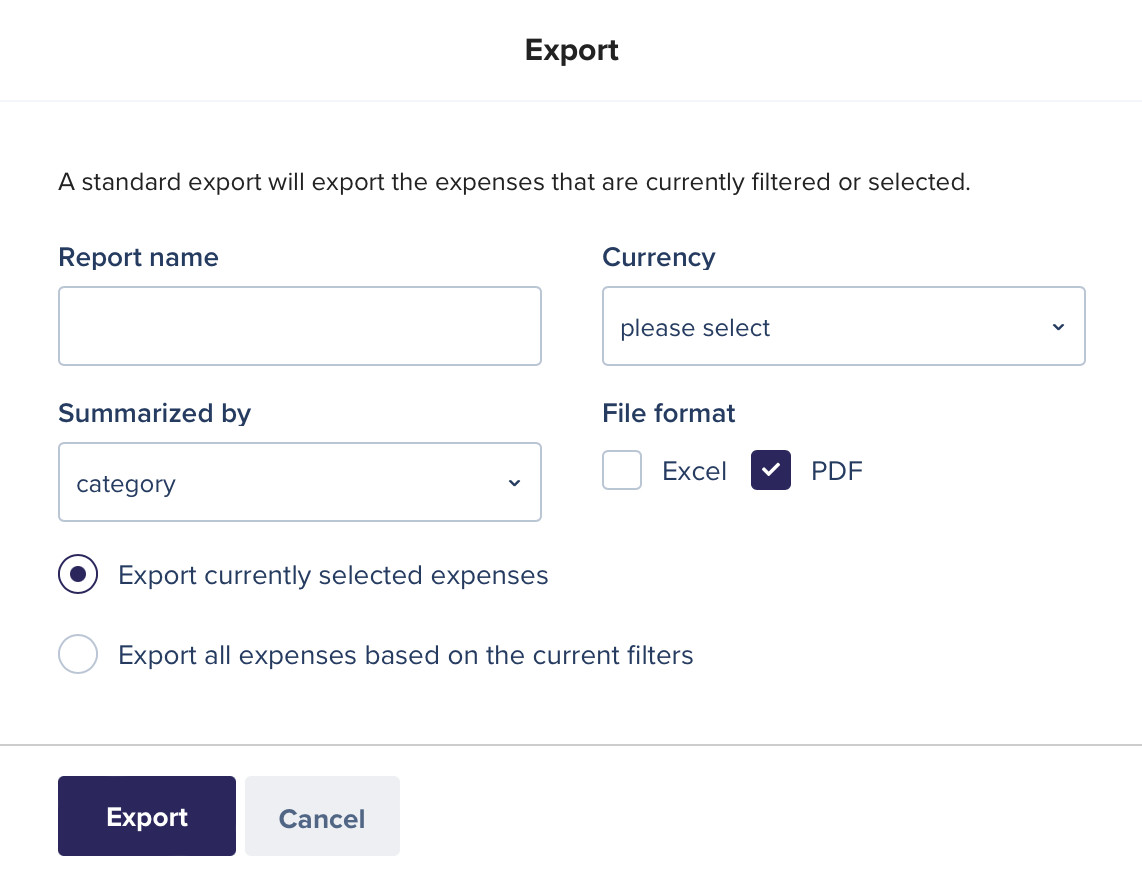Click the 'Summarized by' field label
Screen dimensions: 1142x882
[x=154, y=413]
